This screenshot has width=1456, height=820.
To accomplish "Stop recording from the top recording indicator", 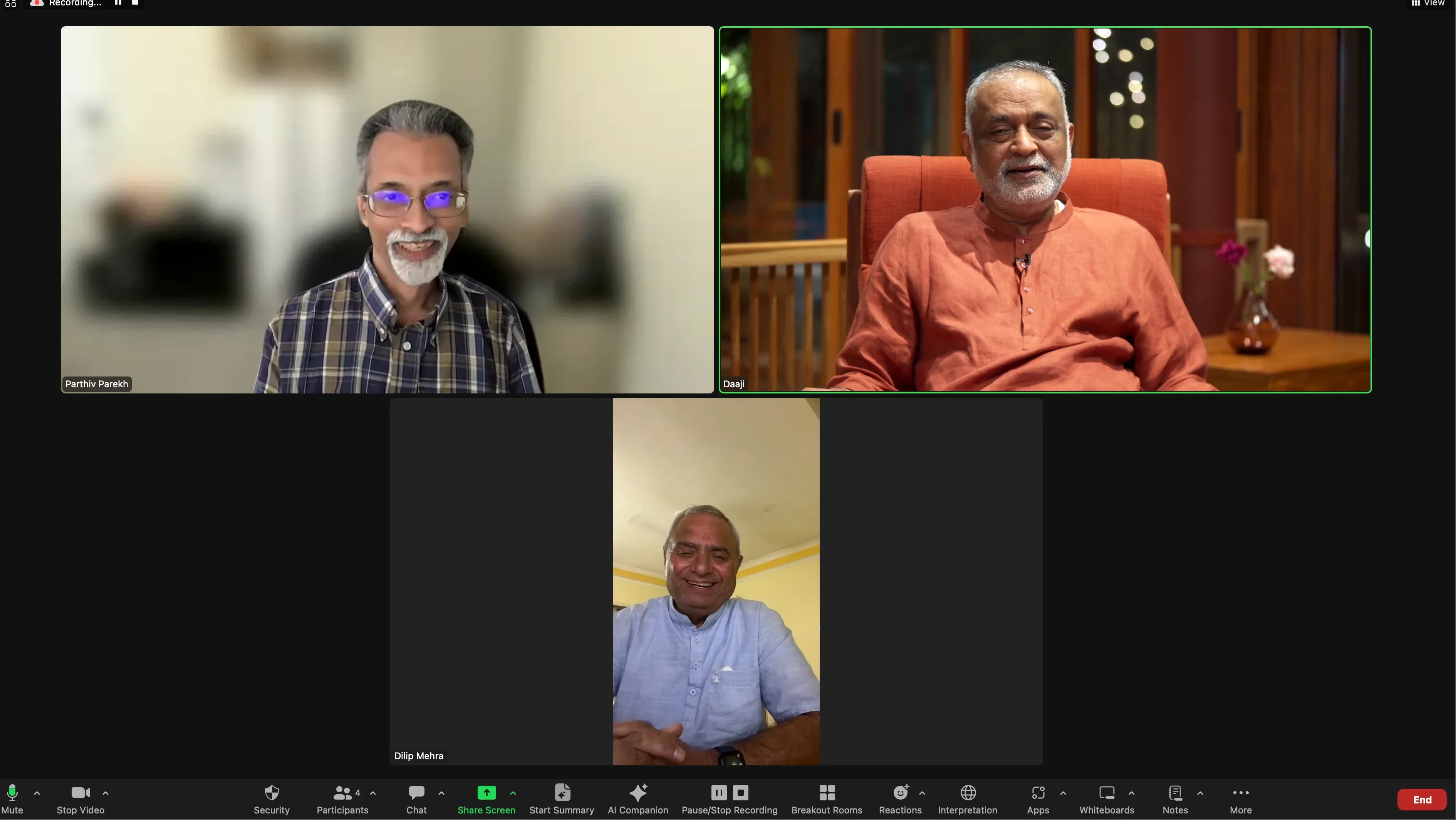I will 135,3.
